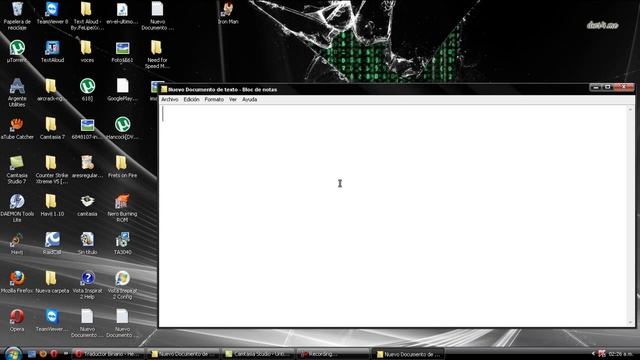The image size is (640, 360).
Task: Open the Edición menu
Action: 191,100
